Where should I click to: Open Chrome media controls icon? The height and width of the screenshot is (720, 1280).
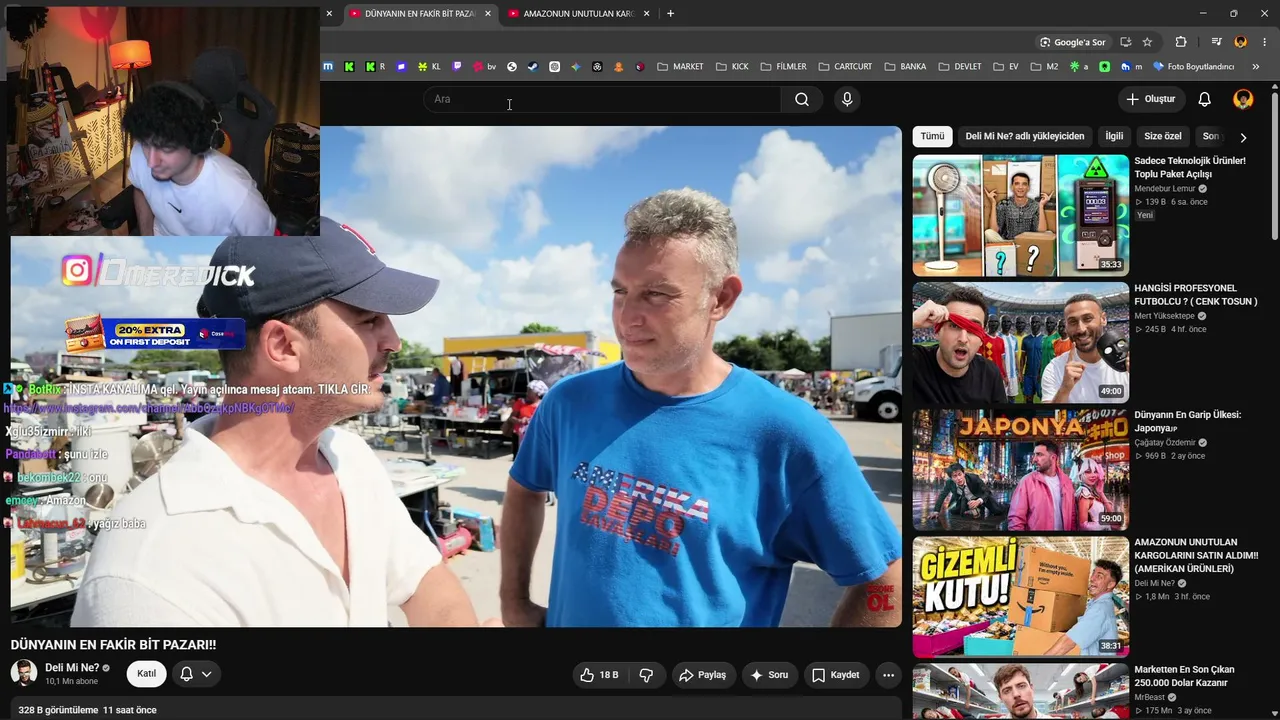tap(1216, 42)
